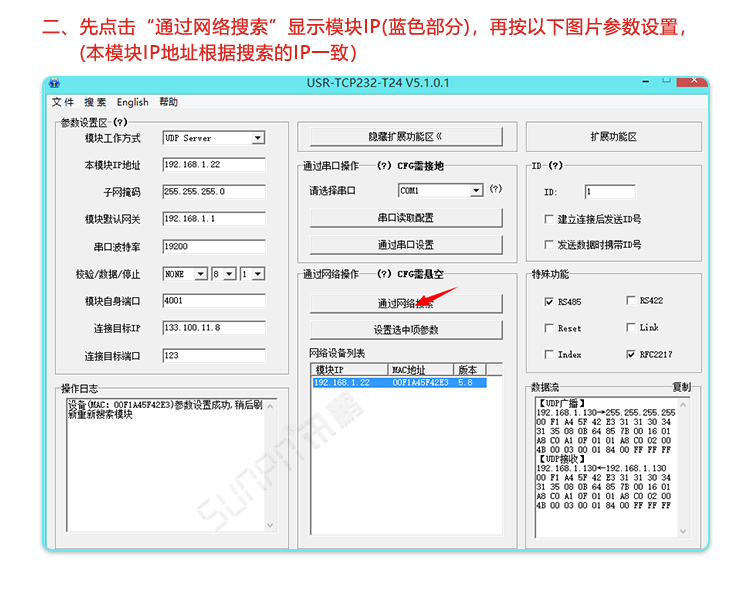Check the Link checkbox
The height and width of the screenshot is (591, 750).
point(631,327)
